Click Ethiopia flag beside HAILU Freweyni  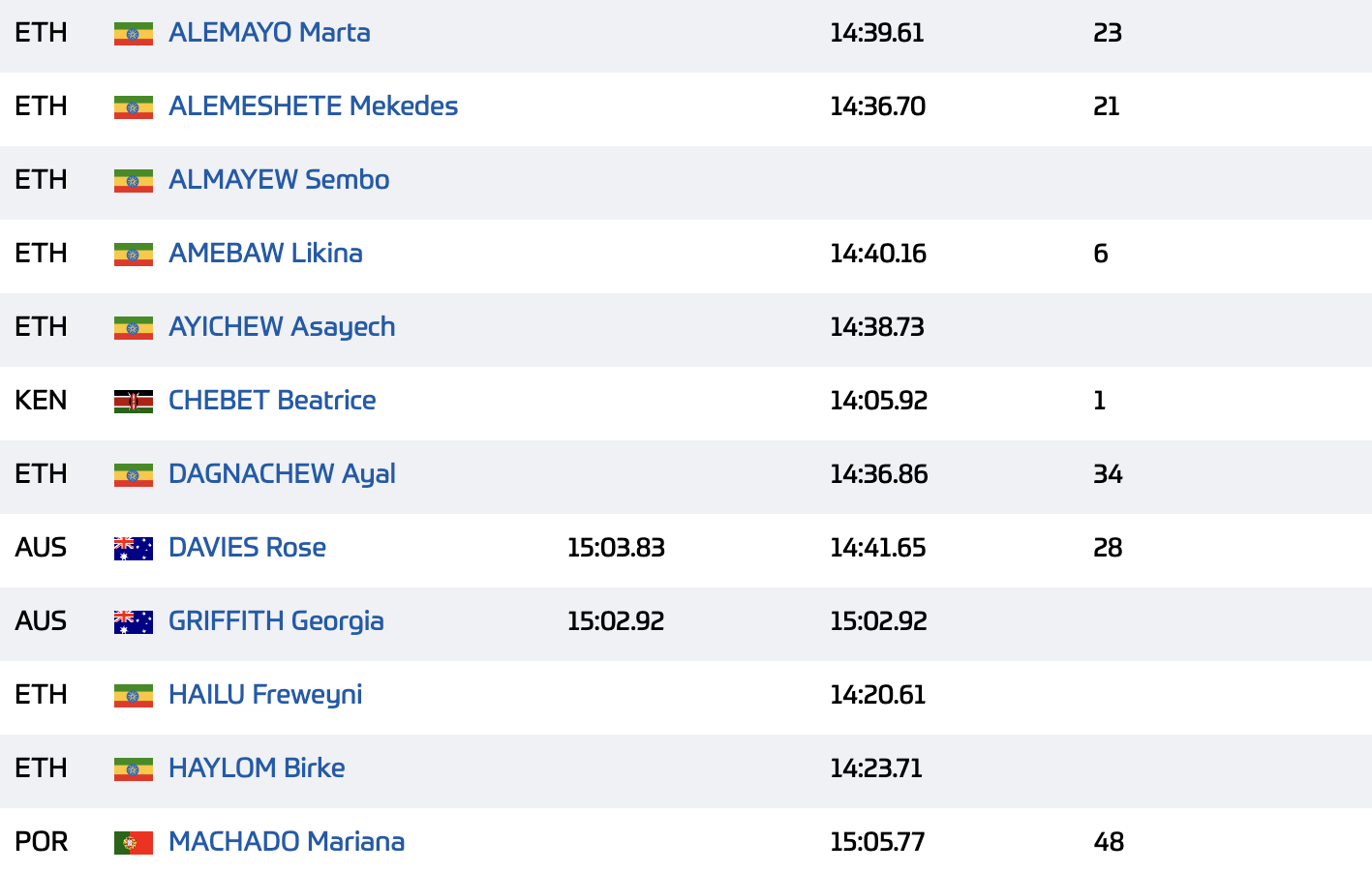[x=134, y=696]
